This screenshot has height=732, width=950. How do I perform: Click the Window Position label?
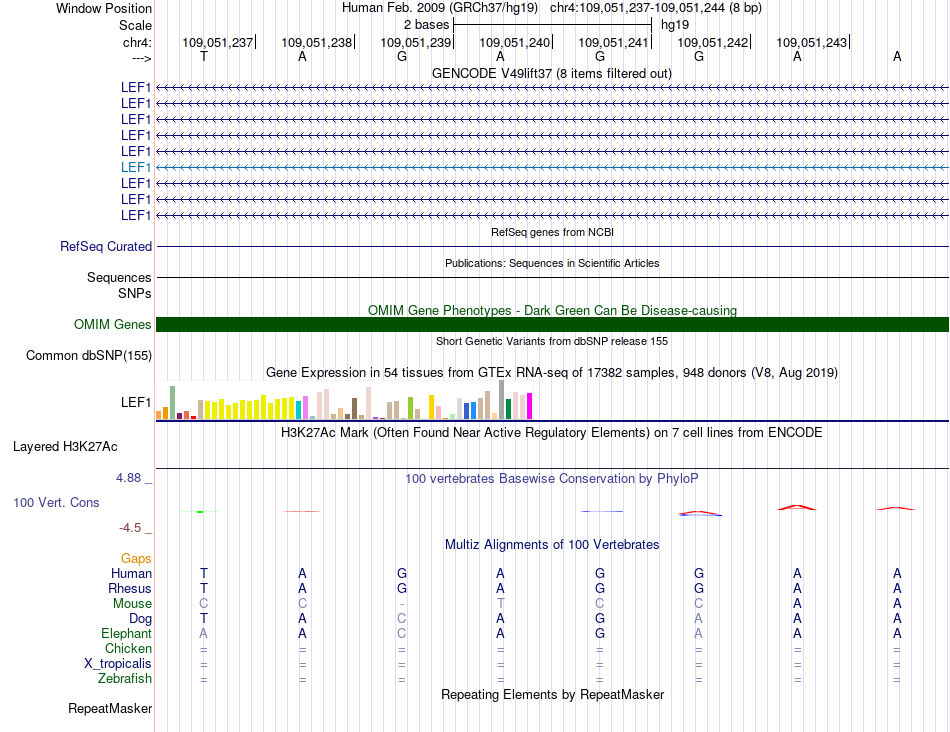point(104,8)
